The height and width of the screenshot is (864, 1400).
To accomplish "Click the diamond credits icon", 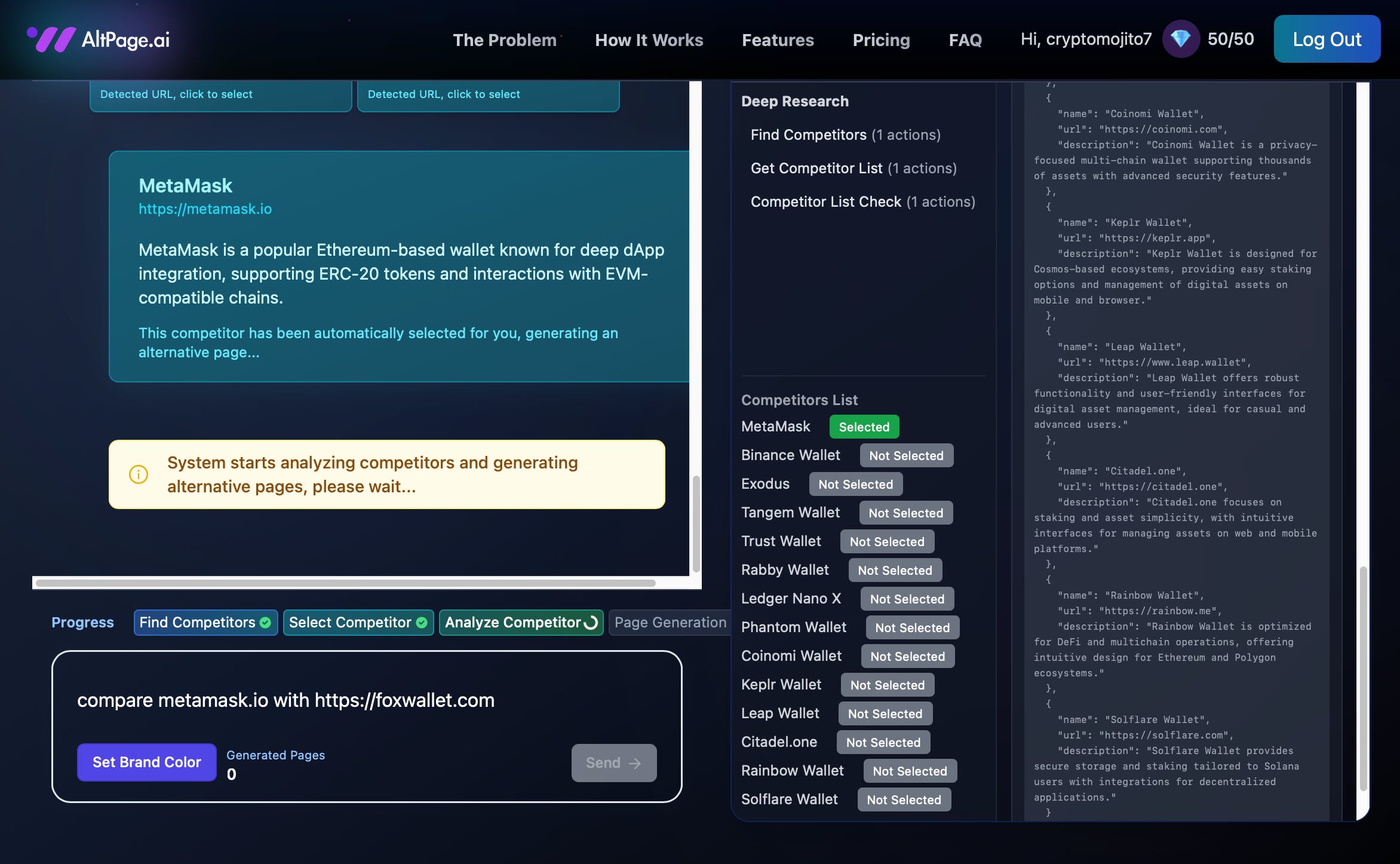I will [1180, 39].
